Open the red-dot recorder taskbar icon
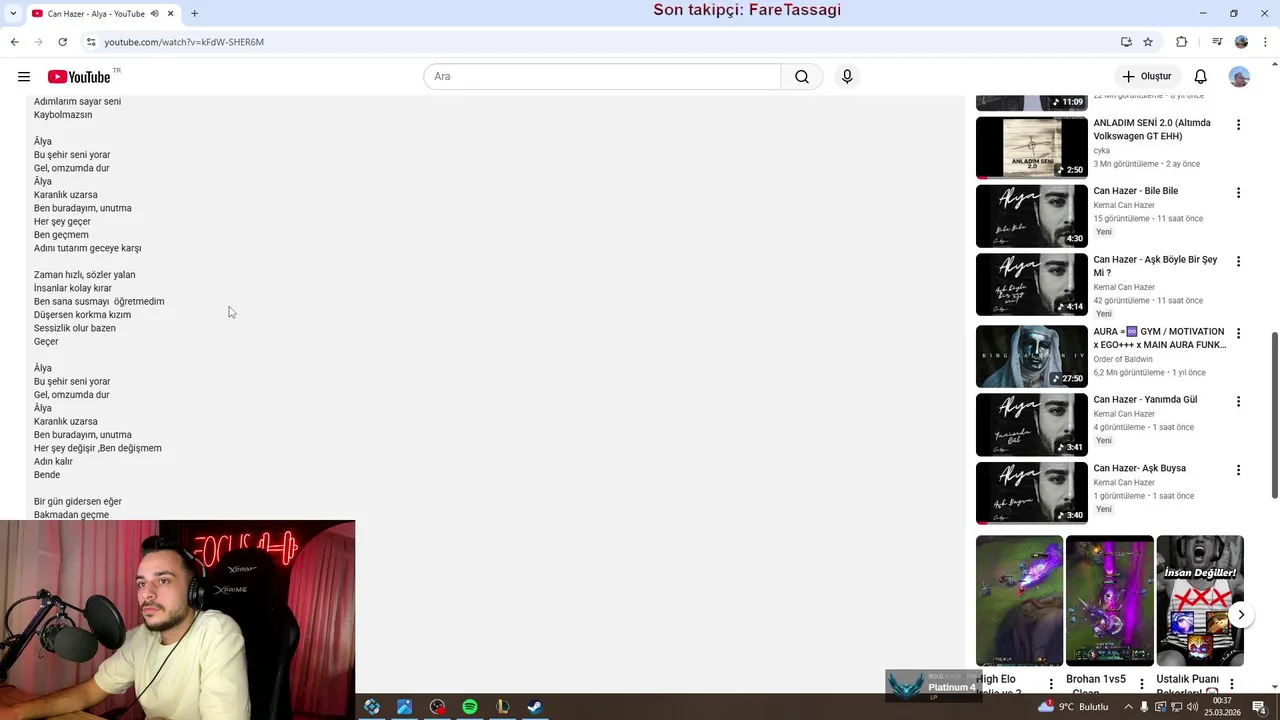The width and height of the screenshot is (1280, 720). (437, 707)
